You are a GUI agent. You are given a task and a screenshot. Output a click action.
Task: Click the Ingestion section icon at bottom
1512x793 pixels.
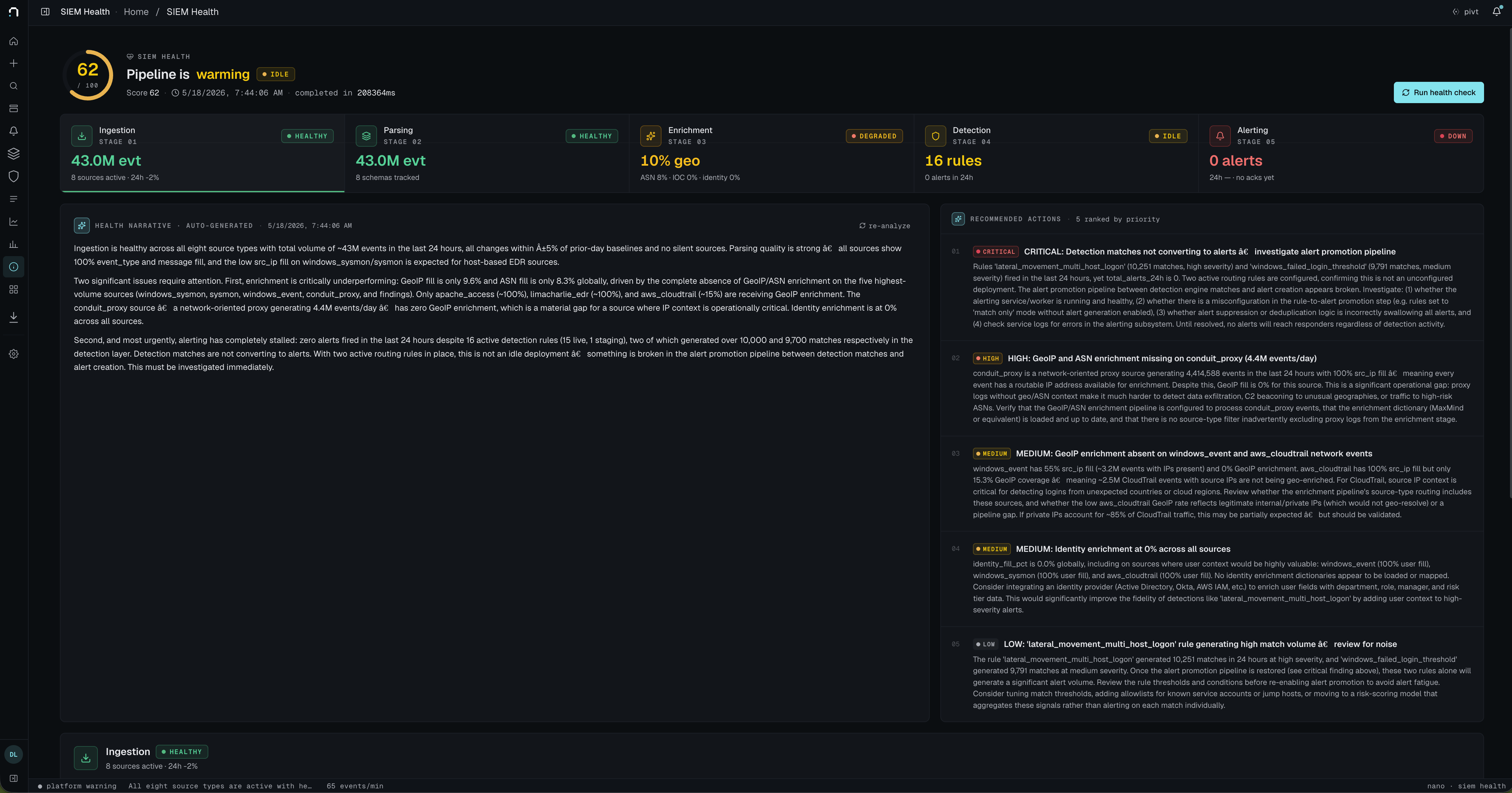coord(86,758)
